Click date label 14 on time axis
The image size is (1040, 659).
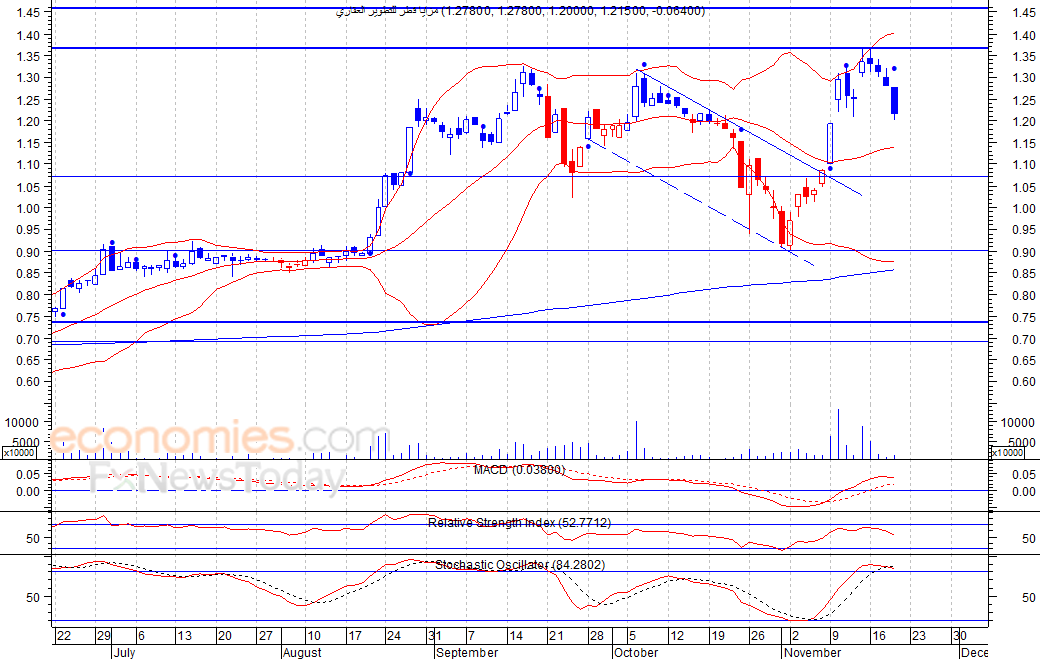515,636
